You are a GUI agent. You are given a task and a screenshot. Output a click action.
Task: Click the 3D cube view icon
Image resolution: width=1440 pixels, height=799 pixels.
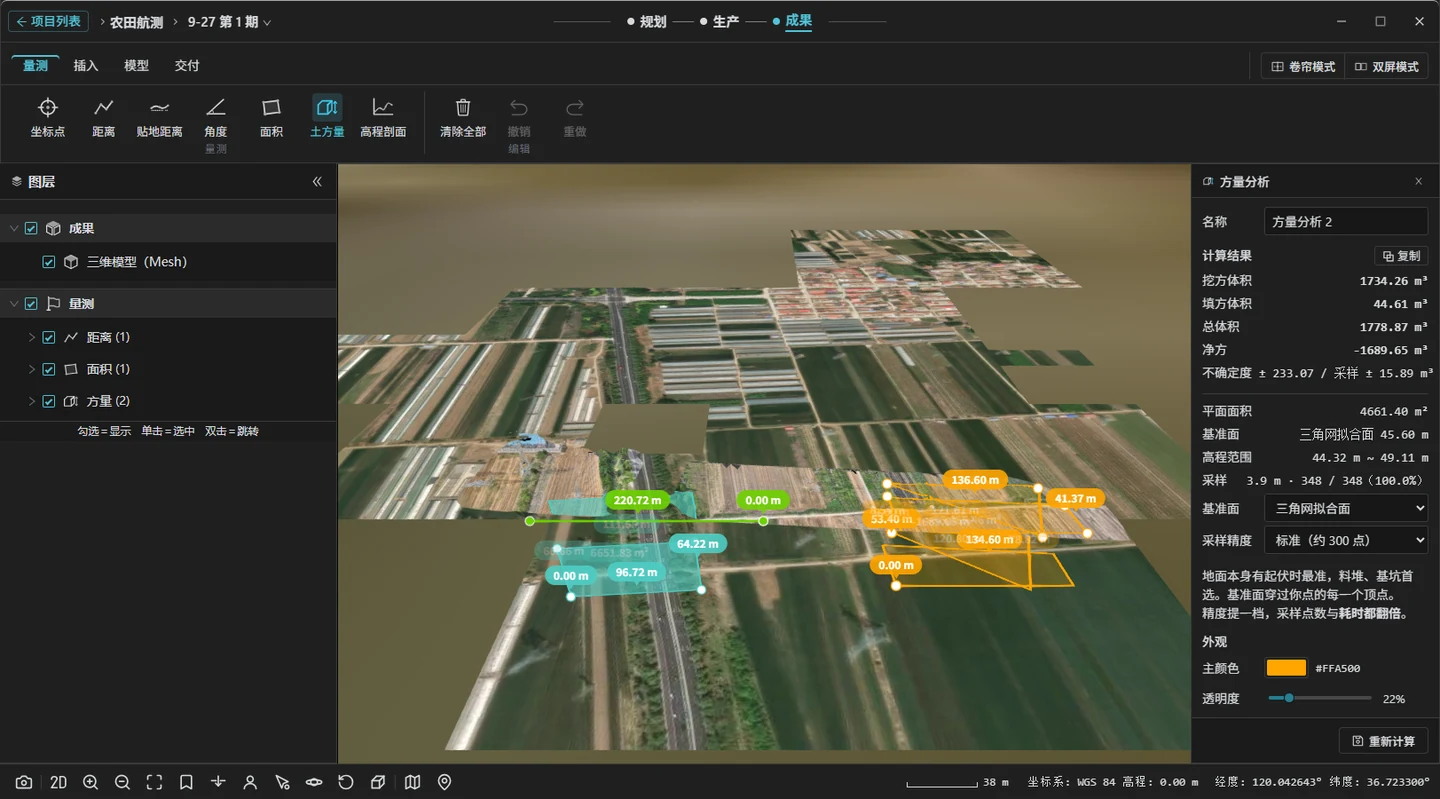[378, 782]
